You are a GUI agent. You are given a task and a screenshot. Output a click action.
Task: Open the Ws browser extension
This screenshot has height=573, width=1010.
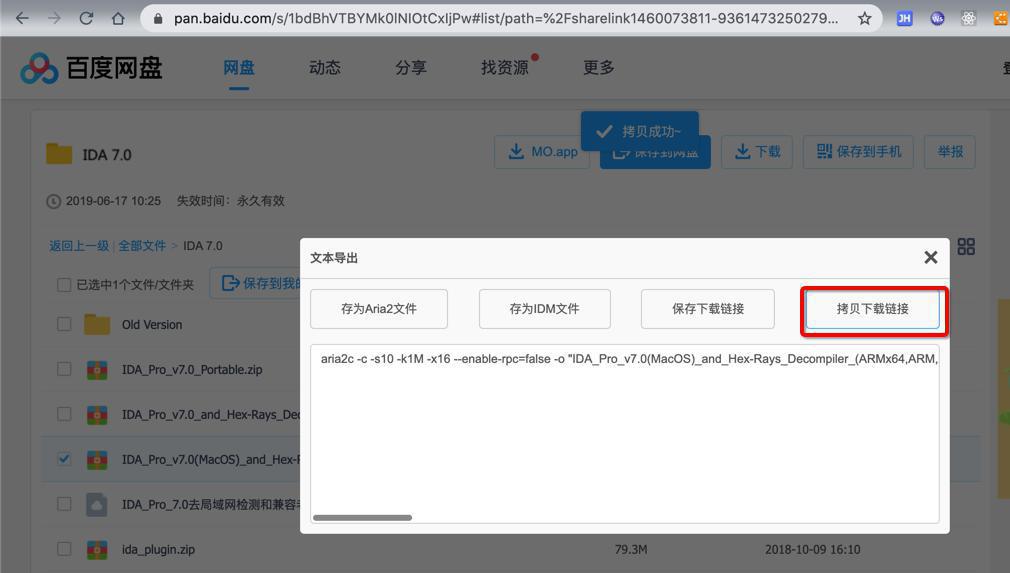(937, 19)
